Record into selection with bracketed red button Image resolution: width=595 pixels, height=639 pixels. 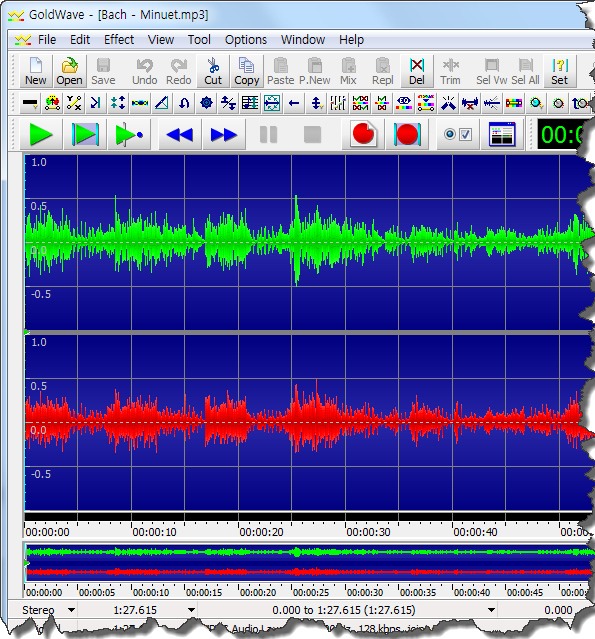point(407,134)
